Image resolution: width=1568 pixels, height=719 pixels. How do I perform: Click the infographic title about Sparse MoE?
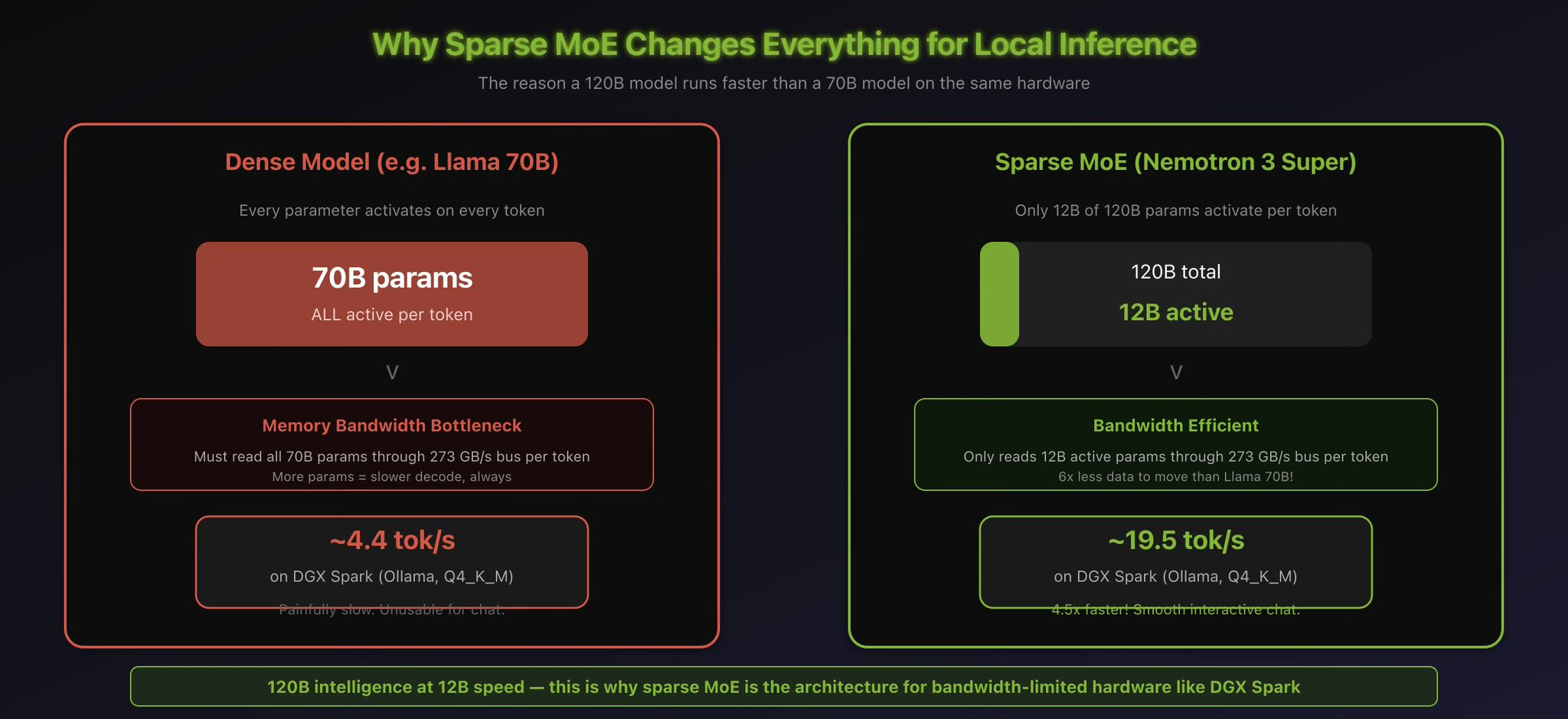(784, 44)
